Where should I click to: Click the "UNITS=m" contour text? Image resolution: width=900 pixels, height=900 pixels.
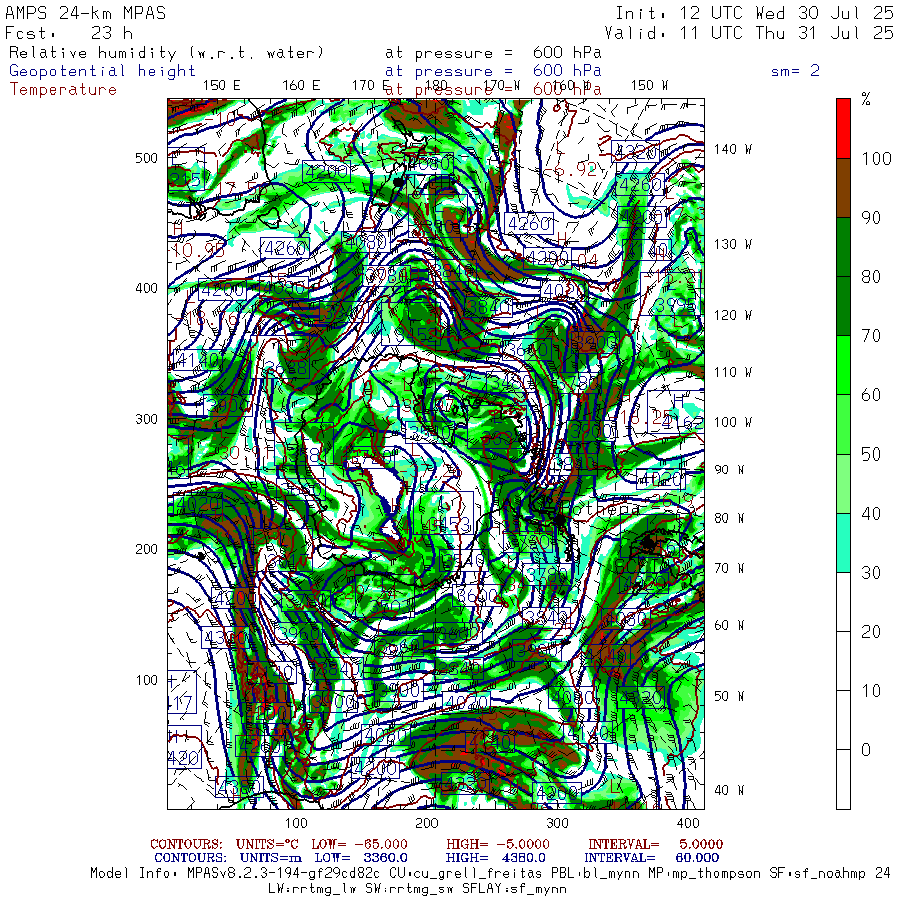[x=271, y=858]
